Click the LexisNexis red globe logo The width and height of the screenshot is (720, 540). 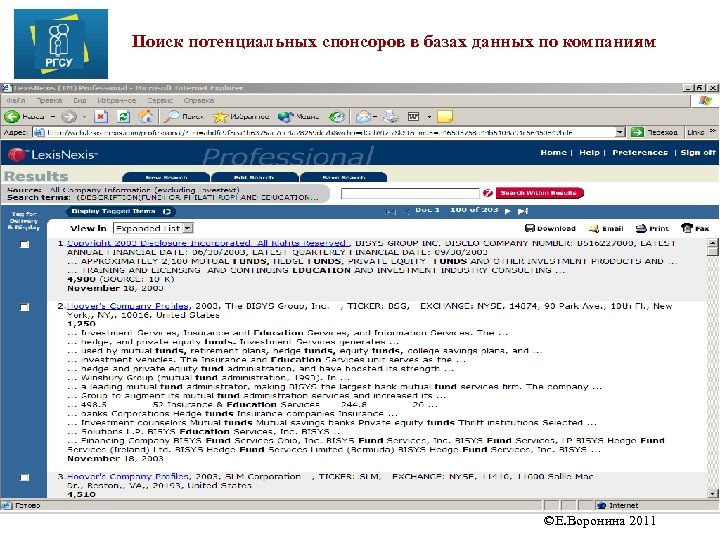pyautogui.click(x=17, y=155)
